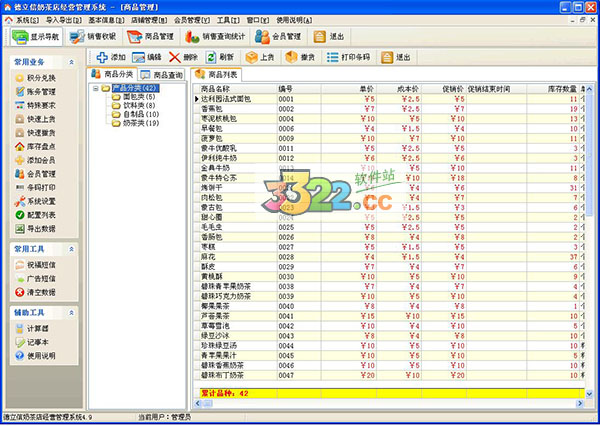Click the 显示导航 main toolbar button
The width and height of the screenshot is (600, 426).
(36, 37)
